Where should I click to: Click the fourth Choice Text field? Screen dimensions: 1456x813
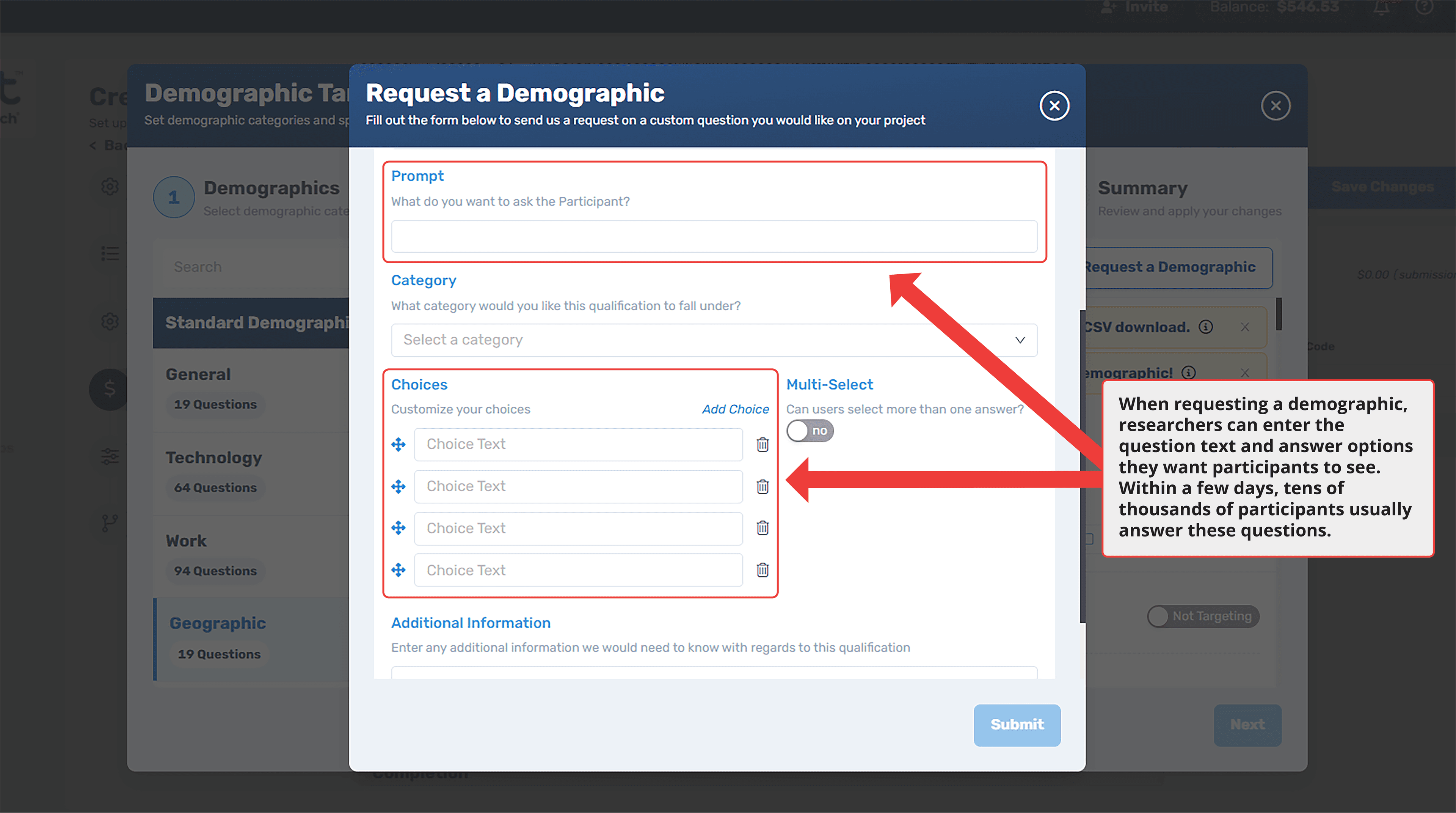tap(577, 570)
